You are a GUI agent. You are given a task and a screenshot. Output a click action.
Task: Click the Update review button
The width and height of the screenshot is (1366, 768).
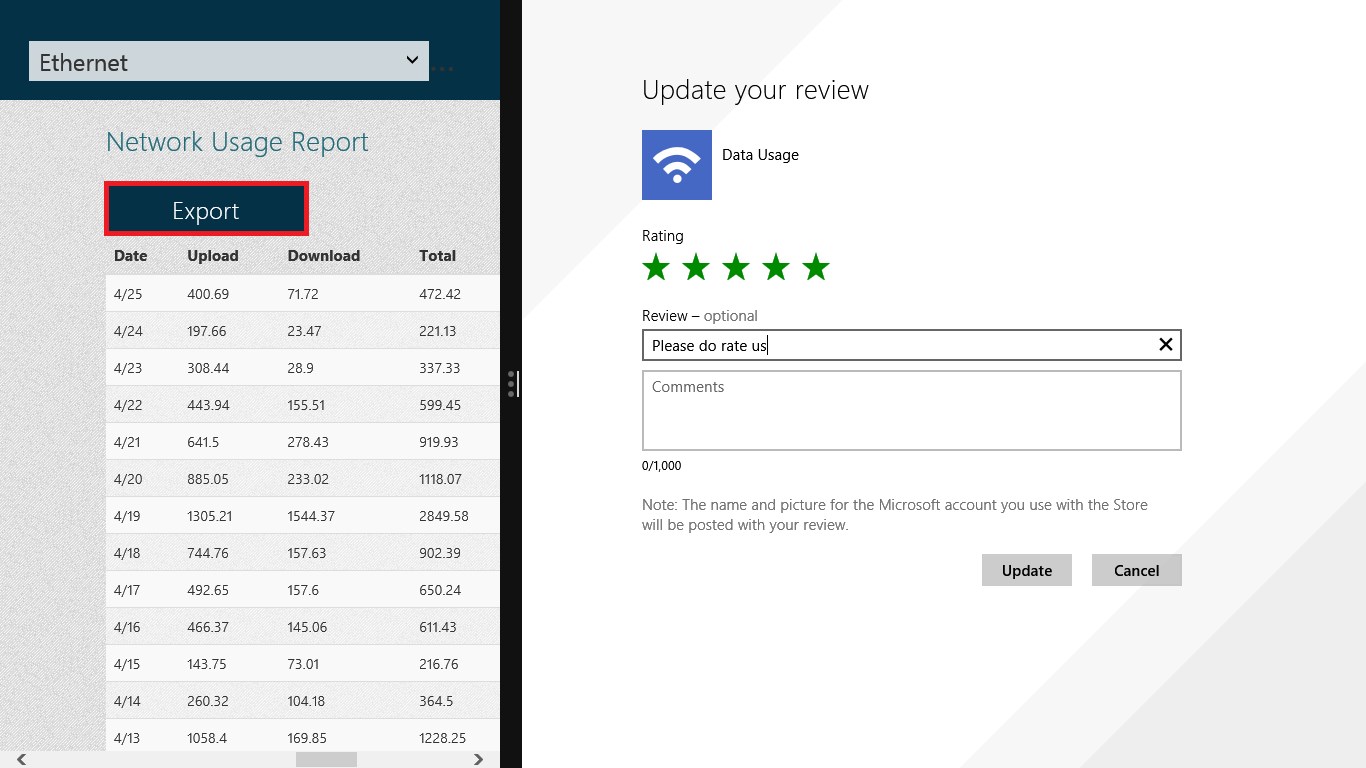click(1026, 570)
